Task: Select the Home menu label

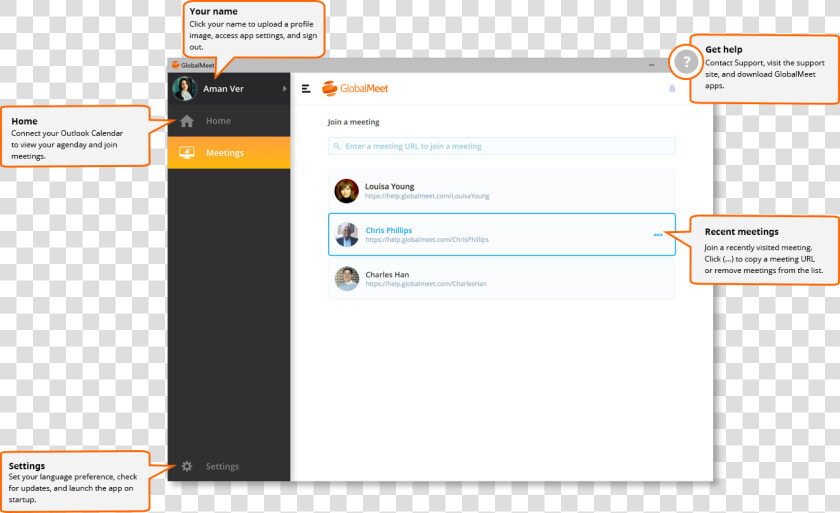Action: 218,121
